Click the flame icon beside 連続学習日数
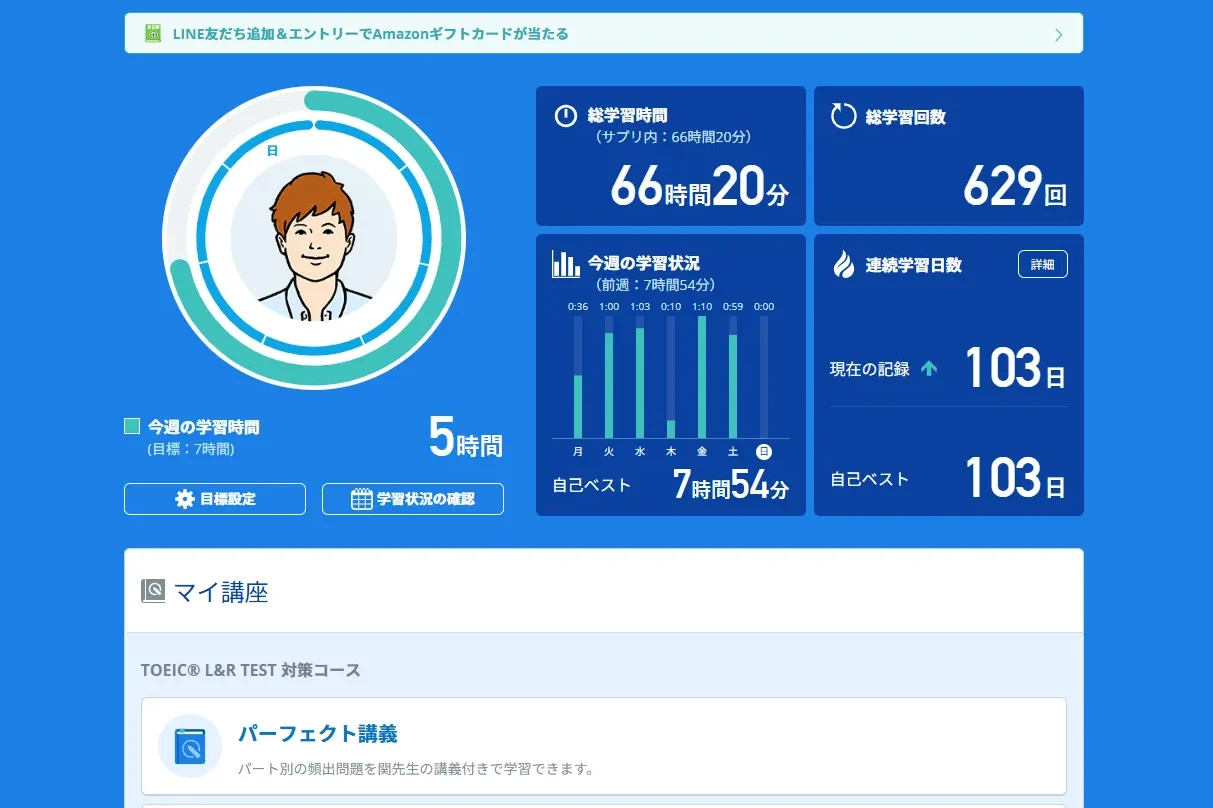Viewport: 1213px width, 808px height. tap(844, 265)
